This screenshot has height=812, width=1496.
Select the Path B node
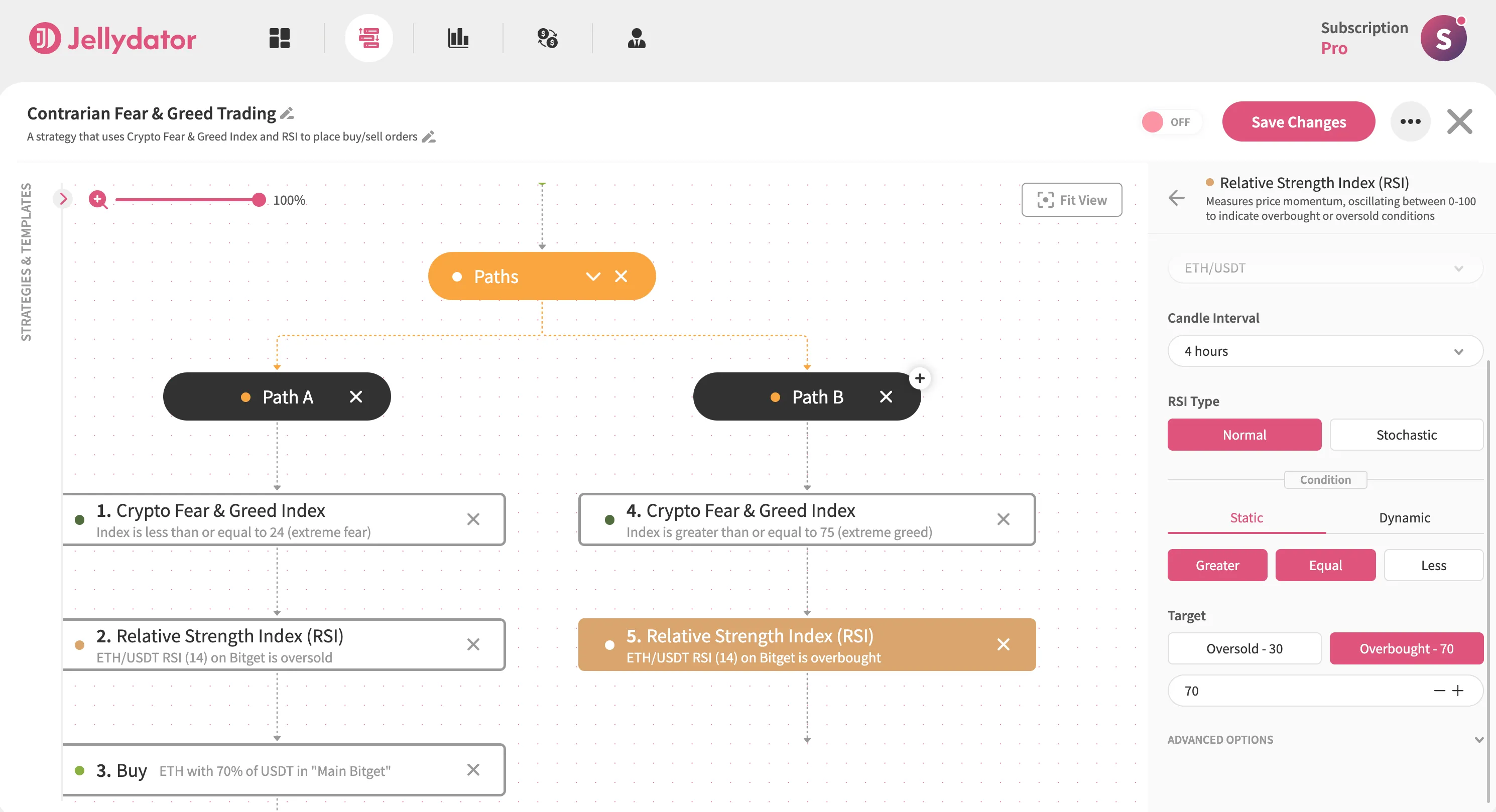click(x=807, y=397)
